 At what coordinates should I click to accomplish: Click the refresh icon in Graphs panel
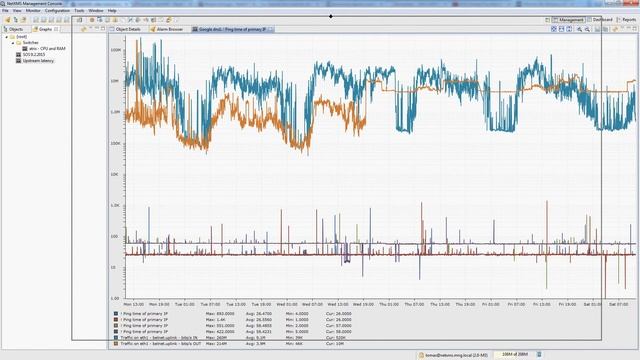[84, 29]
